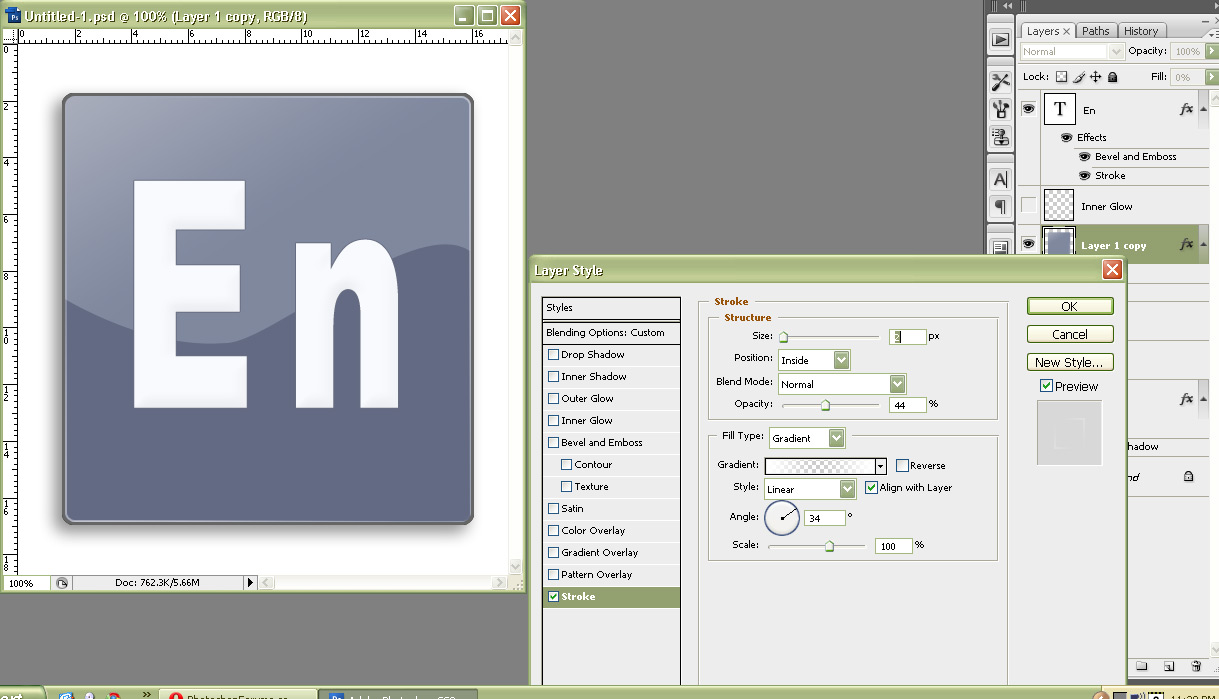
Task: Switch to the Paths tab
Action: click(1096, 31)
